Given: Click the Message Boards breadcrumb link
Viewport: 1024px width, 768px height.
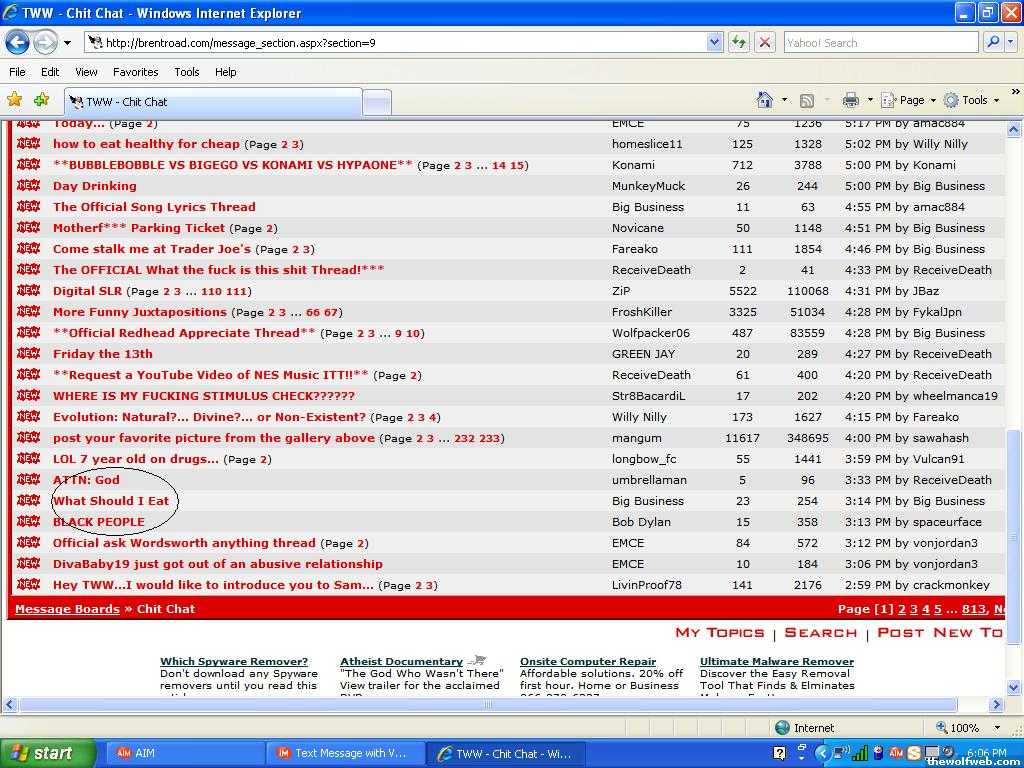Looking at the screenshot, I should 67,609.
